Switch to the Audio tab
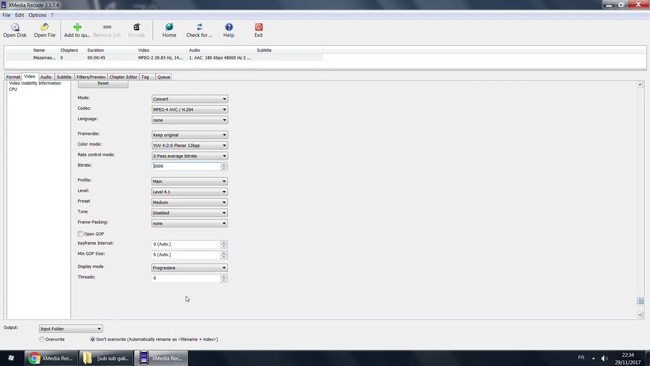The image size is (650, 366). [46, 77]
